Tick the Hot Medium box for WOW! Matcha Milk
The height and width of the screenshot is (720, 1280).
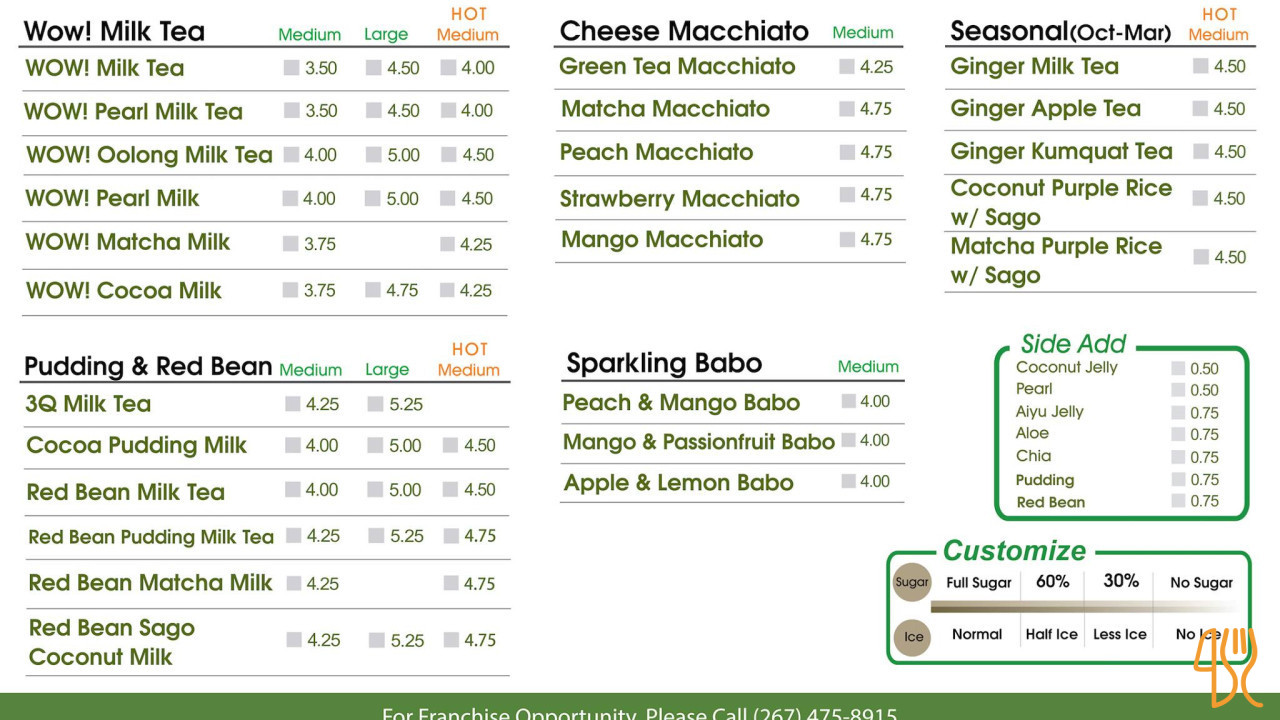click(x=448, y=244)
